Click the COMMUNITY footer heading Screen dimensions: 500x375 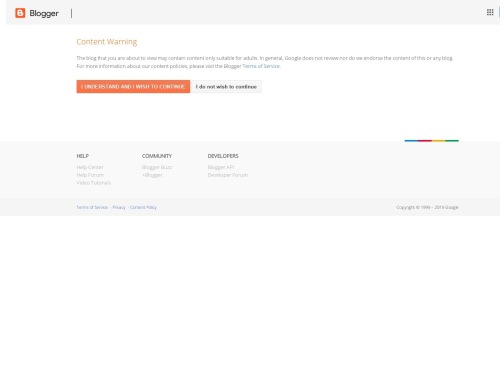[x=157, y=156]
